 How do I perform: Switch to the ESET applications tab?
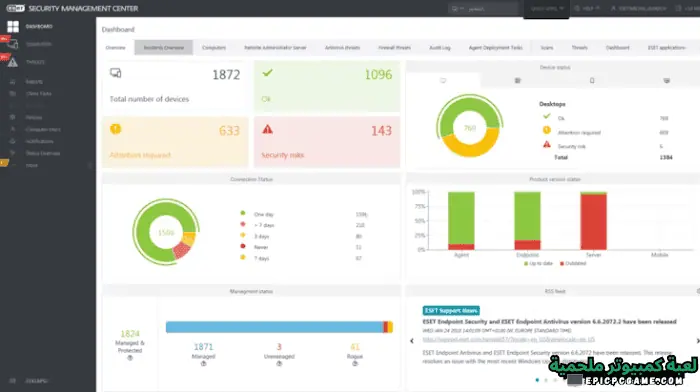(x=667, y=47)
